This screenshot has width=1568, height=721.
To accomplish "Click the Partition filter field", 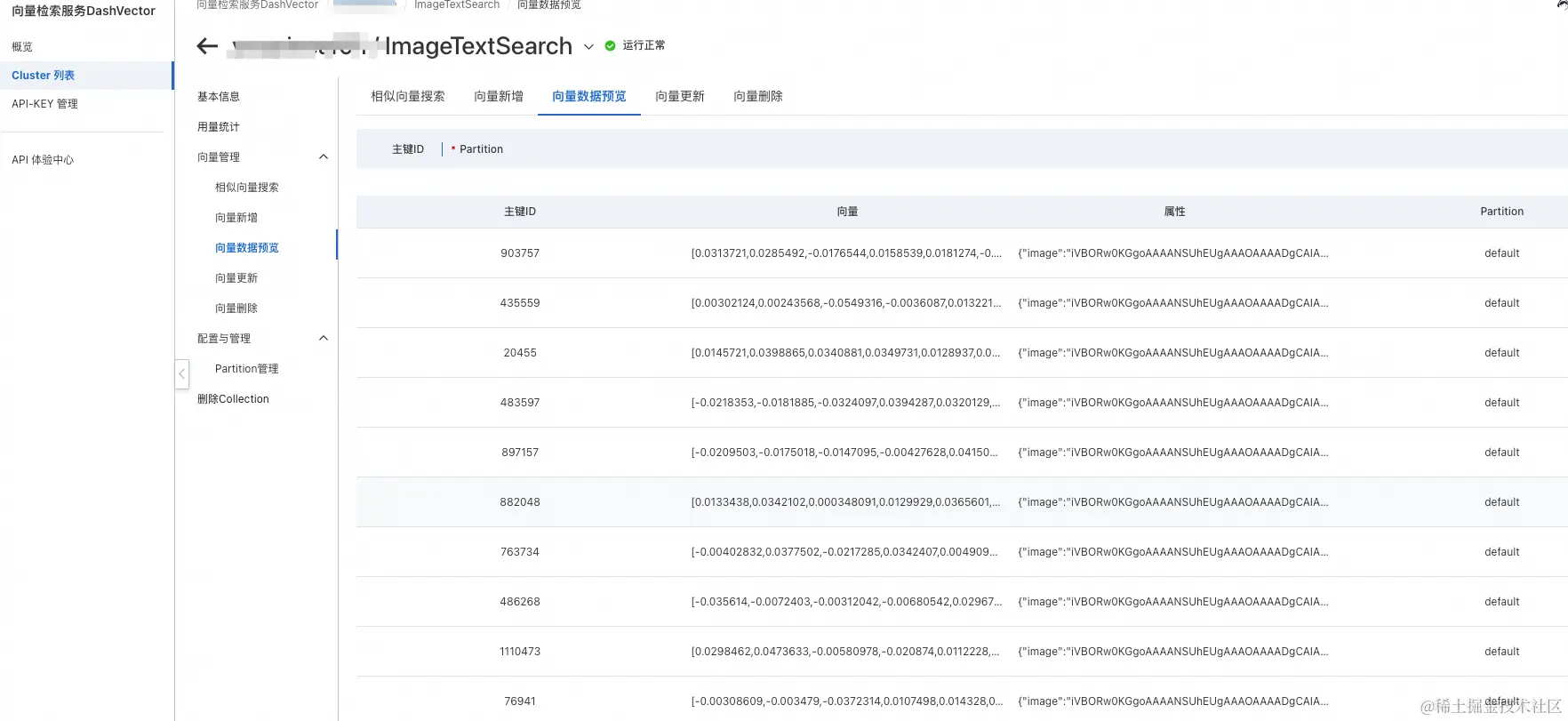I will [481, 149].
